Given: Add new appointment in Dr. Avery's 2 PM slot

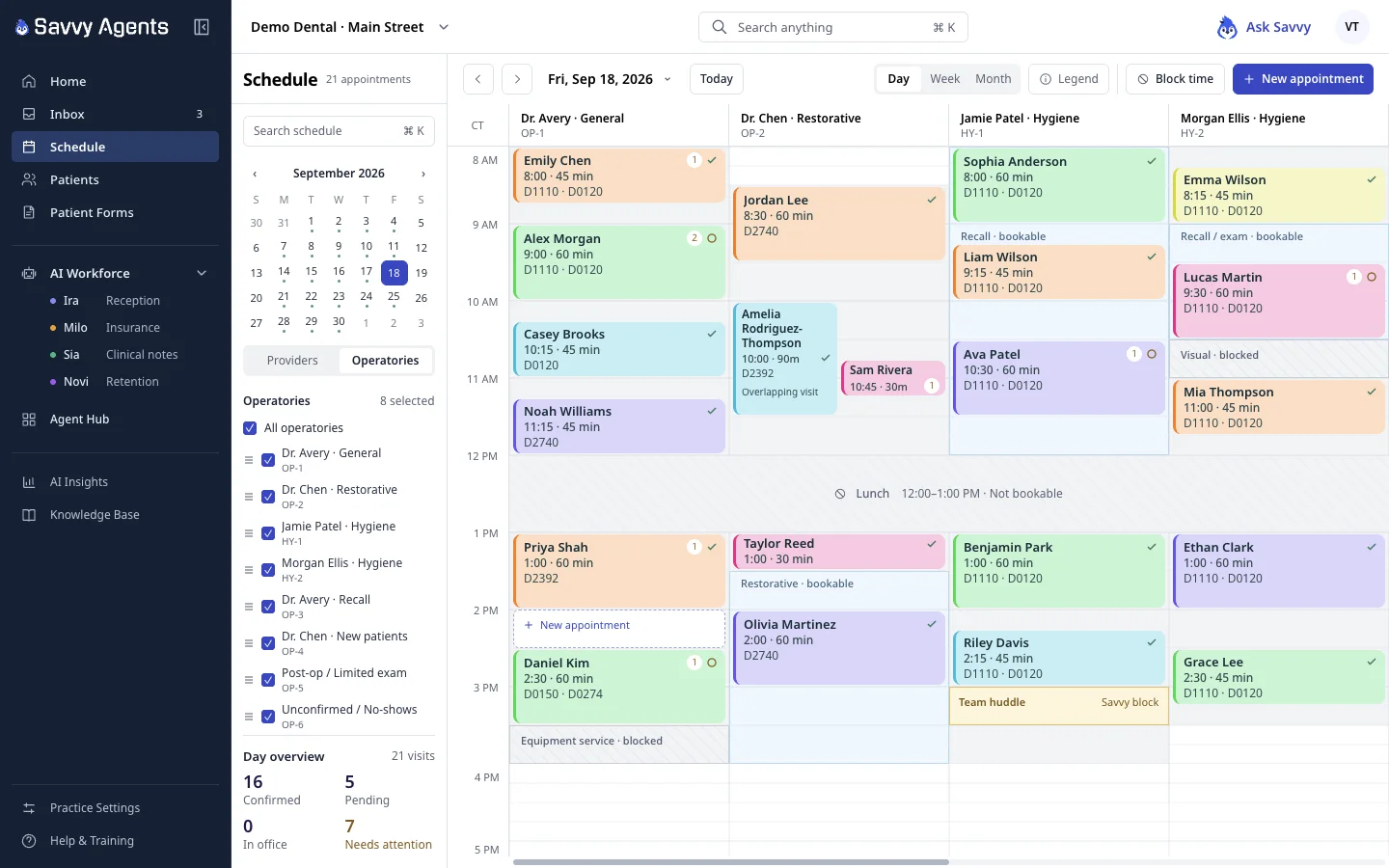Looking at the screenshot, I should click(x=619, y=628).
